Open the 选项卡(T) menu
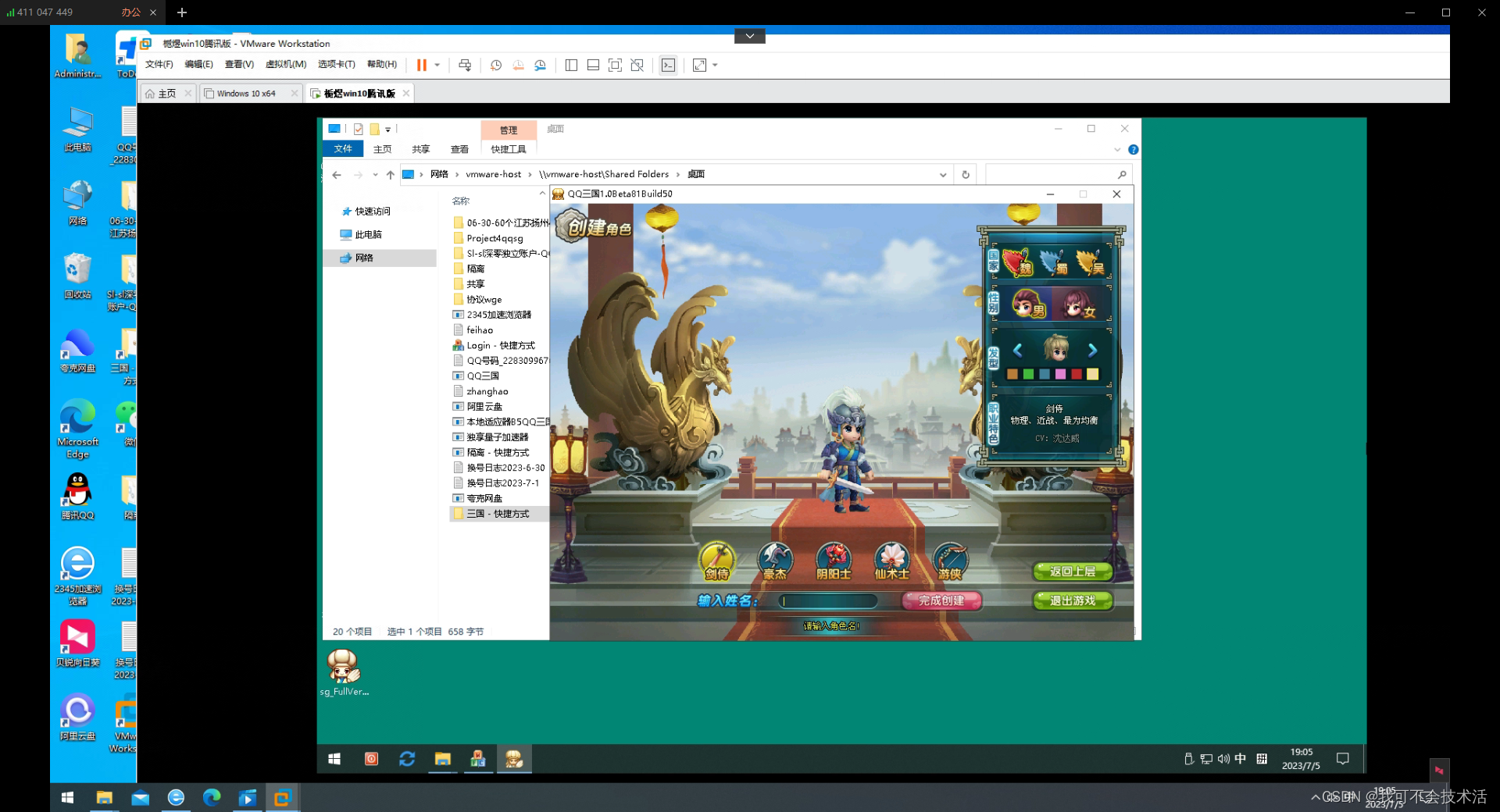Screen dimensions: 1500x812 tap(337, 64)
